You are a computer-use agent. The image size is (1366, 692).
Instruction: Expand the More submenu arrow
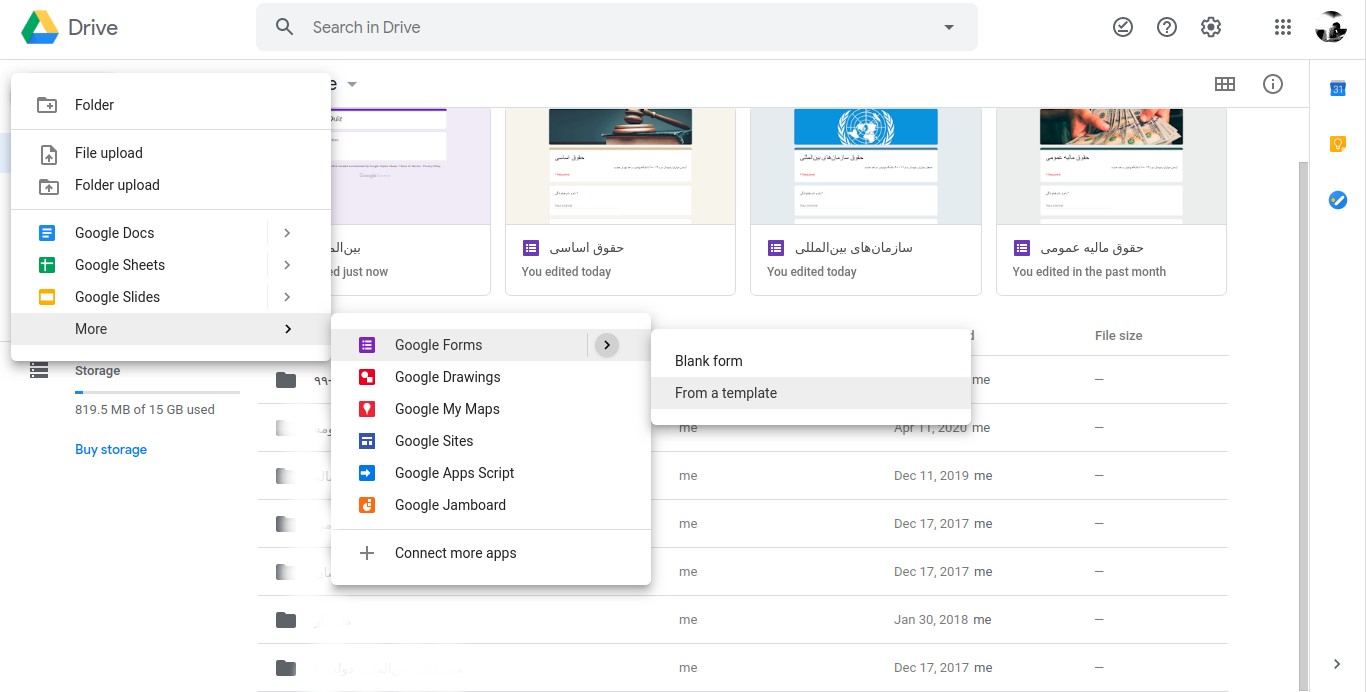(288, 329)
